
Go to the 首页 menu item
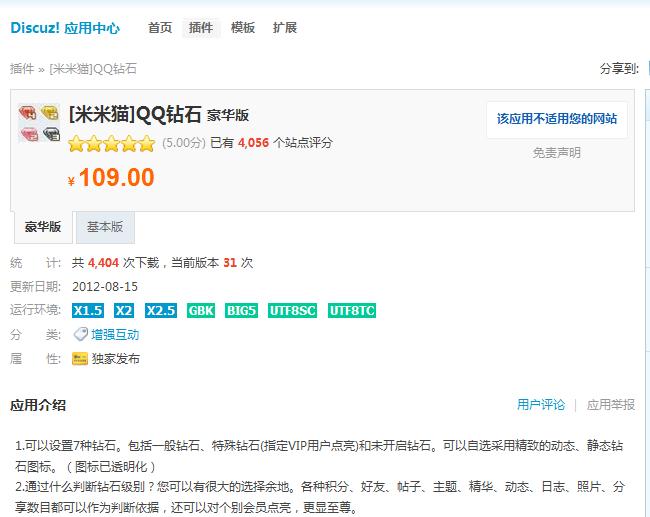coord(160,28)
